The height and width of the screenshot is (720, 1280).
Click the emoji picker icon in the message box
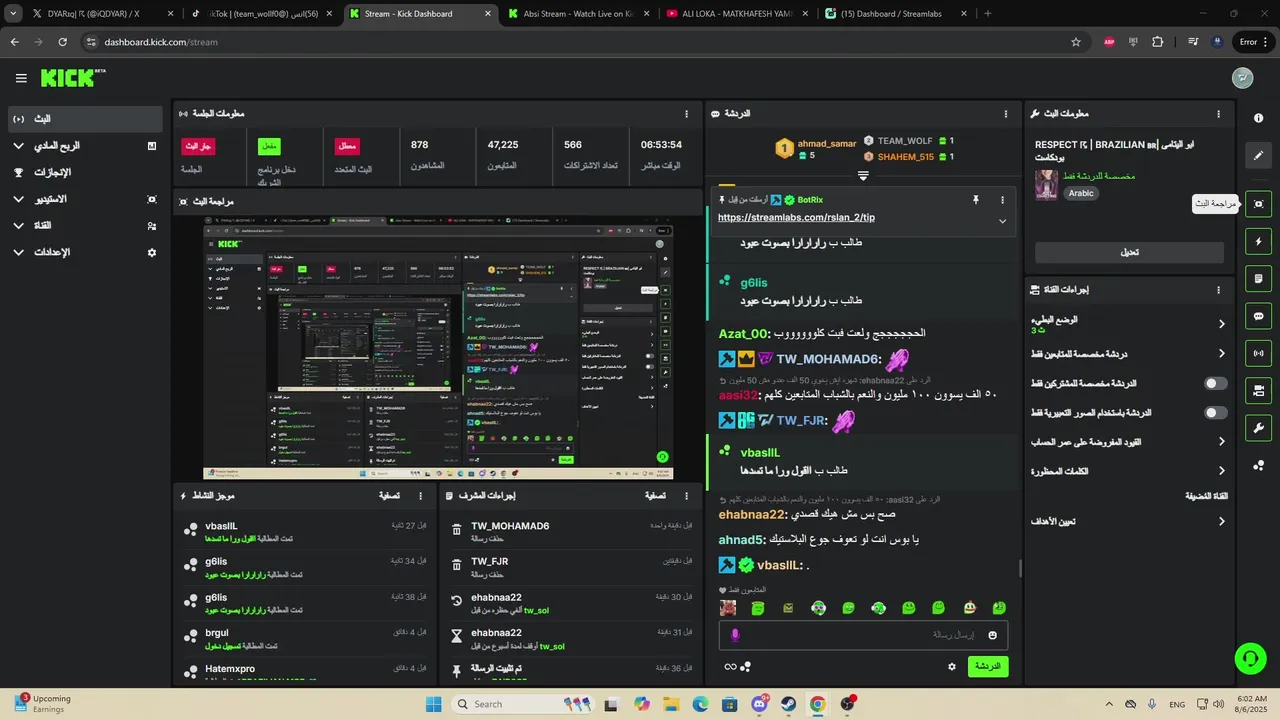point(993,635)
